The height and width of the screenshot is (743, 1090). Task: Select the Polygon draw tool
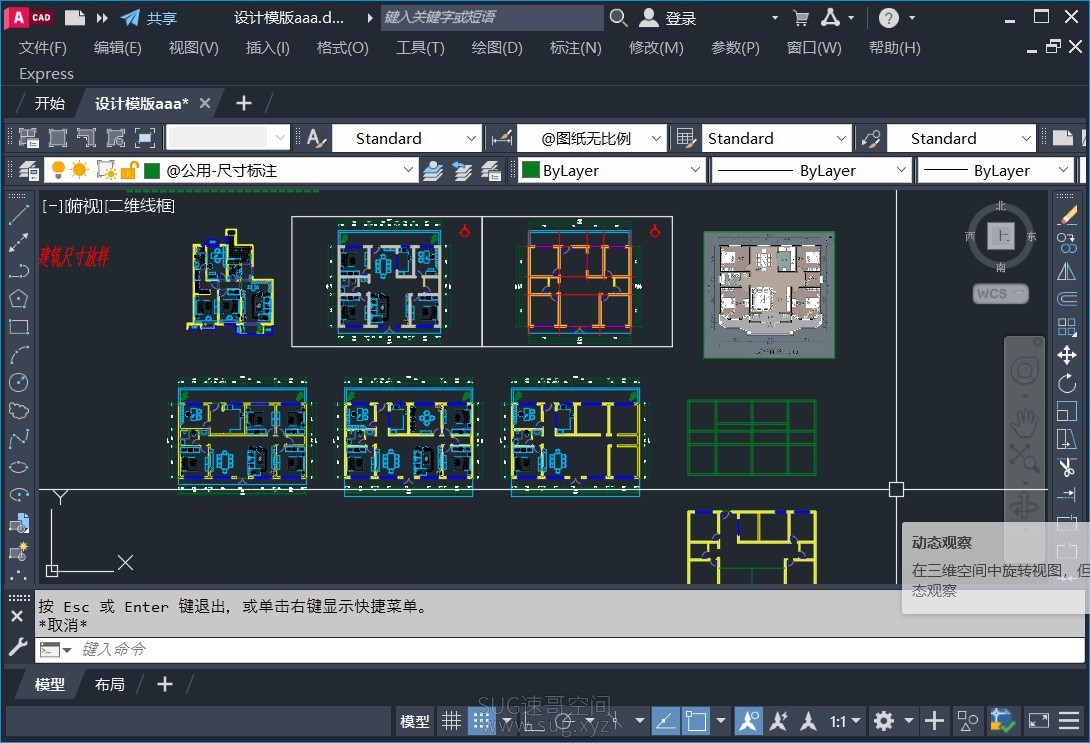(x=19, y=299)
